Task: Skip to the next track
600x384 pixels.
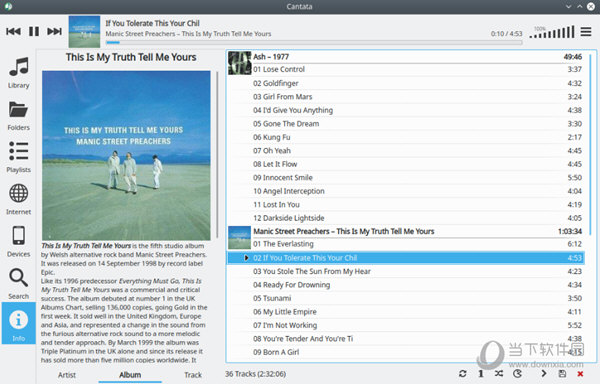Action: tap(54, 31)
